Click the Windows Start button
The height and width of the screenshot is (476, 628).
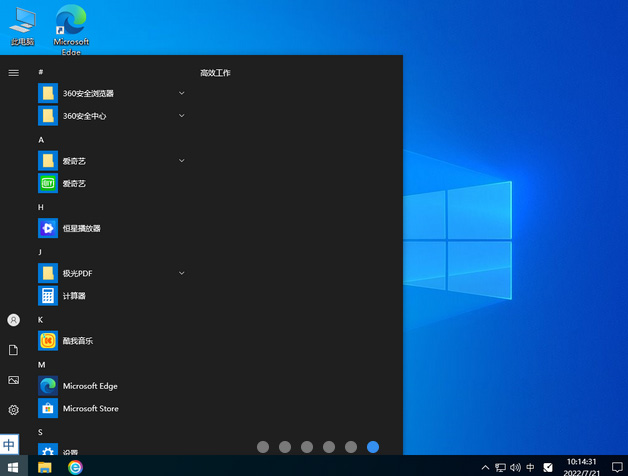(13, 467)
